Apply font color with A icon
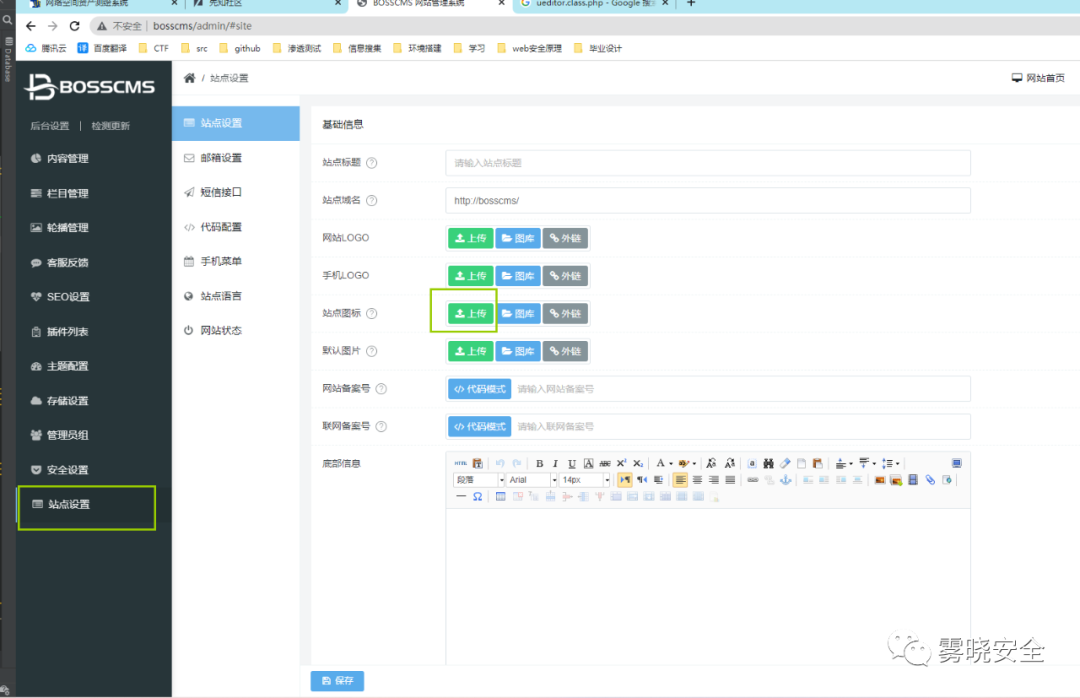The width and height of the screenshot is (1080, 698). (x=660, y=463)
